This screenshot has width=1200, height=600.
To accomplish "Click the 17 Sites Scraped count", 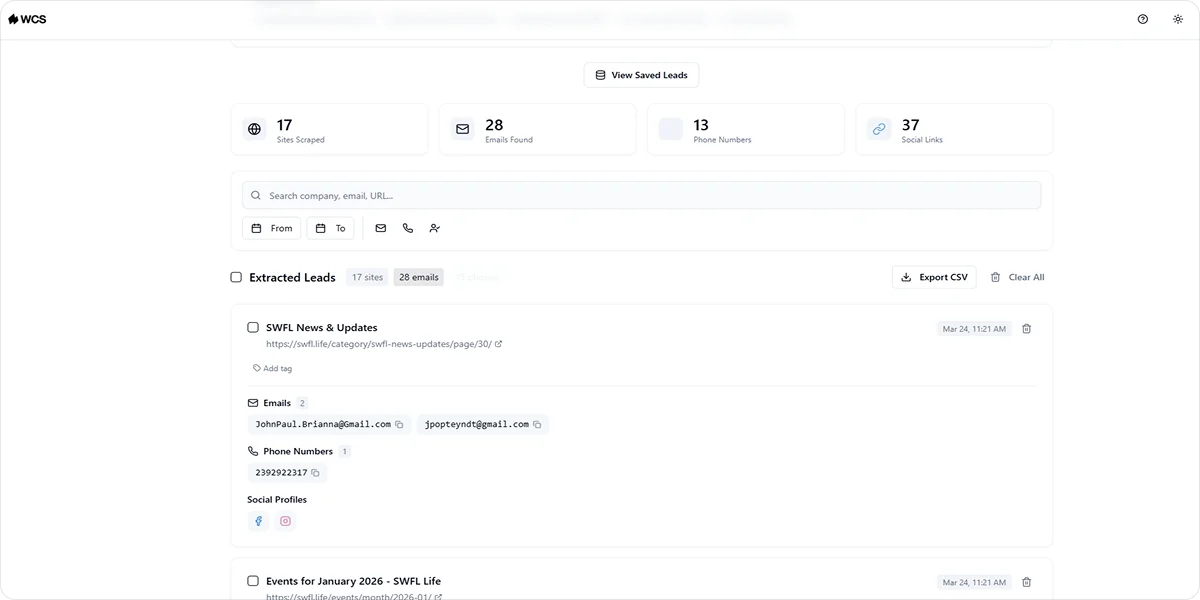I will tap(284, 125).
